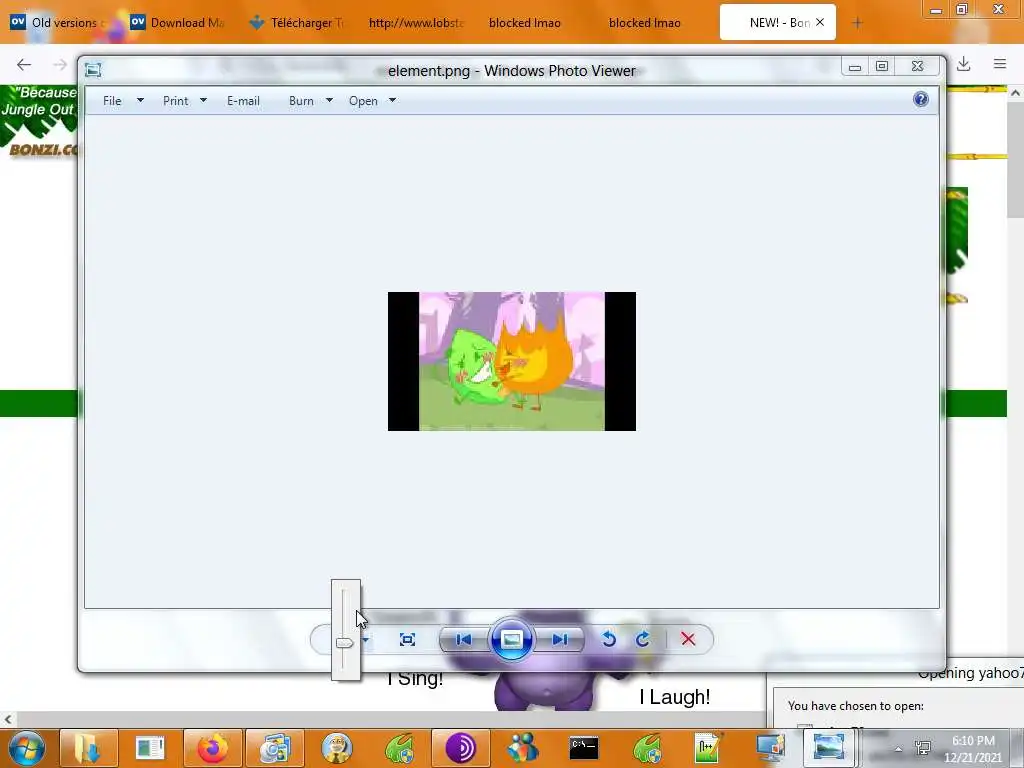Open the Print menu in Photo Viewer

[176, 101]
